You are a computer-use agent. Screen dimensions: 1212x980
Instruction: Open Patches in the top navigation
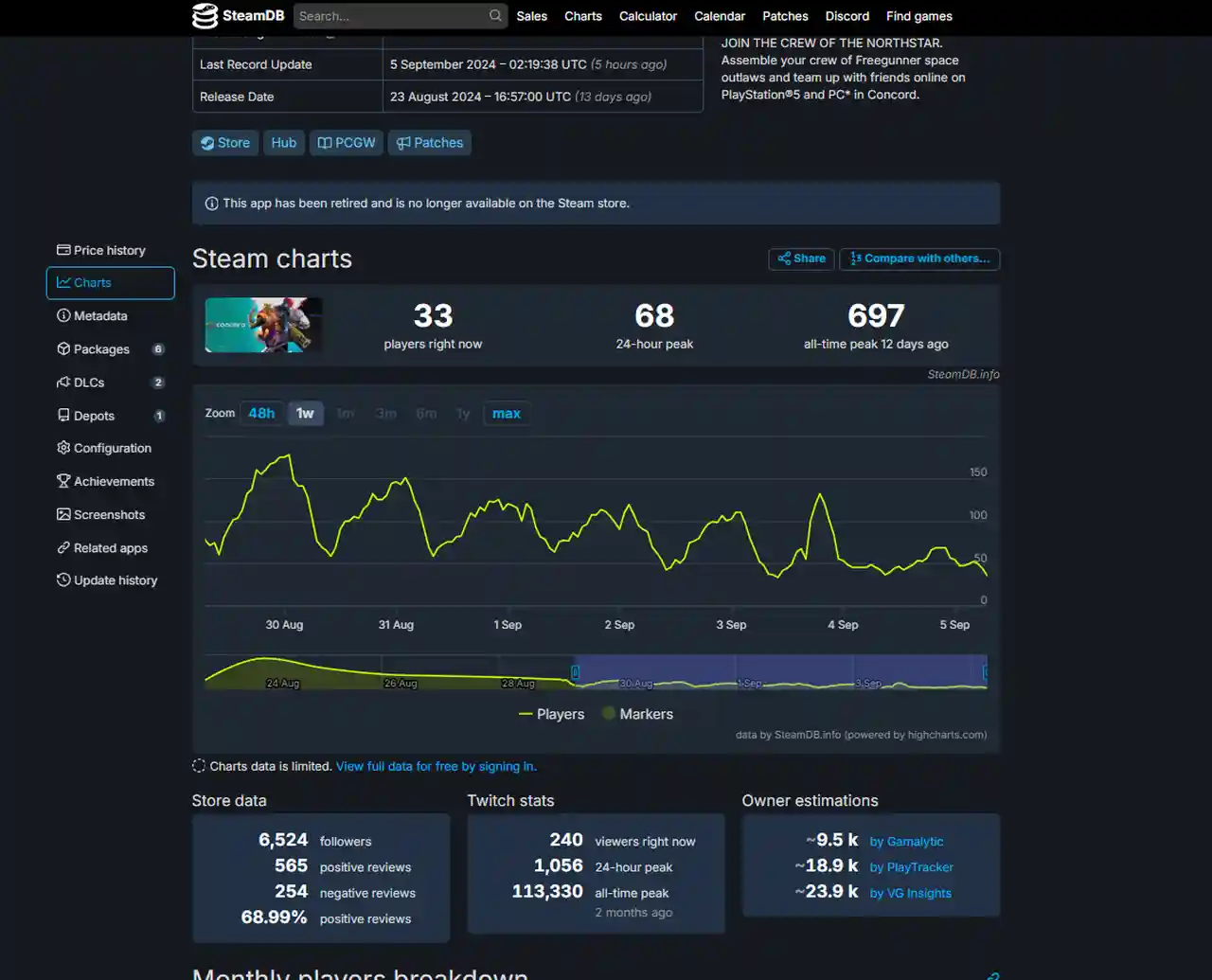[785, 16]
